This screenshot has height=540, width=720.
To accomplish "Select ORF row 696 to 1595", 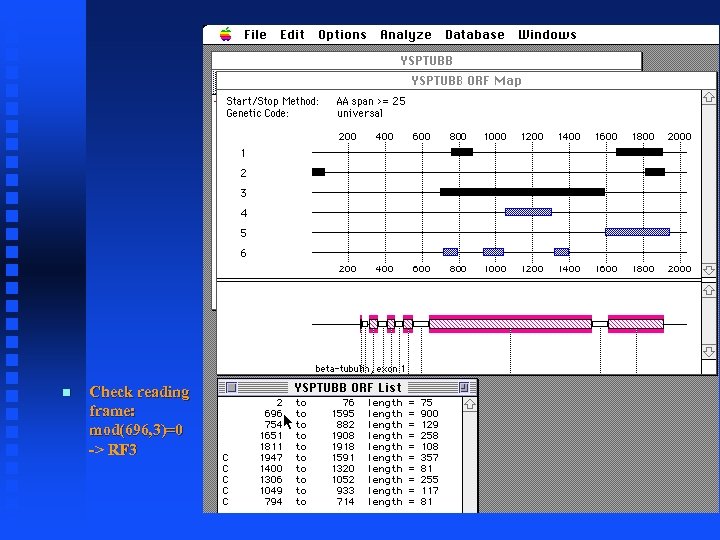I will point(340,414).
